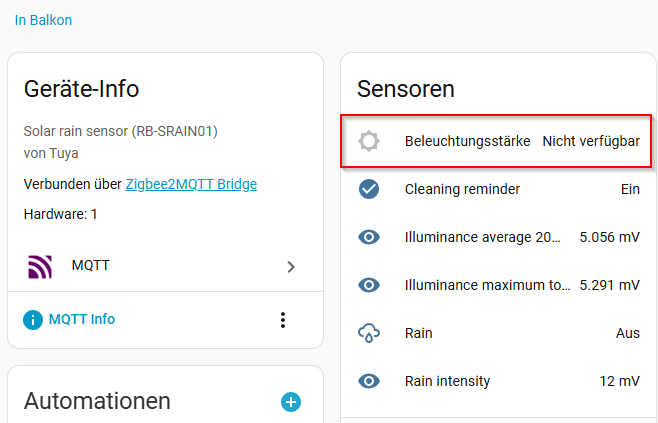This screenshot has width=658, height=423.
Task: Click the MQTT Info button
Action: [x=81, y=320]
